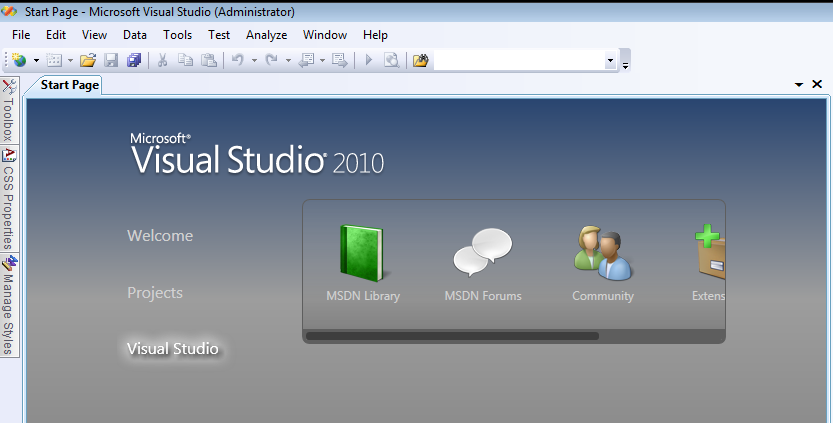Click the MSDN Forums speech bubbles icon
Screen dimensions: 833x423
coord(482,253)
